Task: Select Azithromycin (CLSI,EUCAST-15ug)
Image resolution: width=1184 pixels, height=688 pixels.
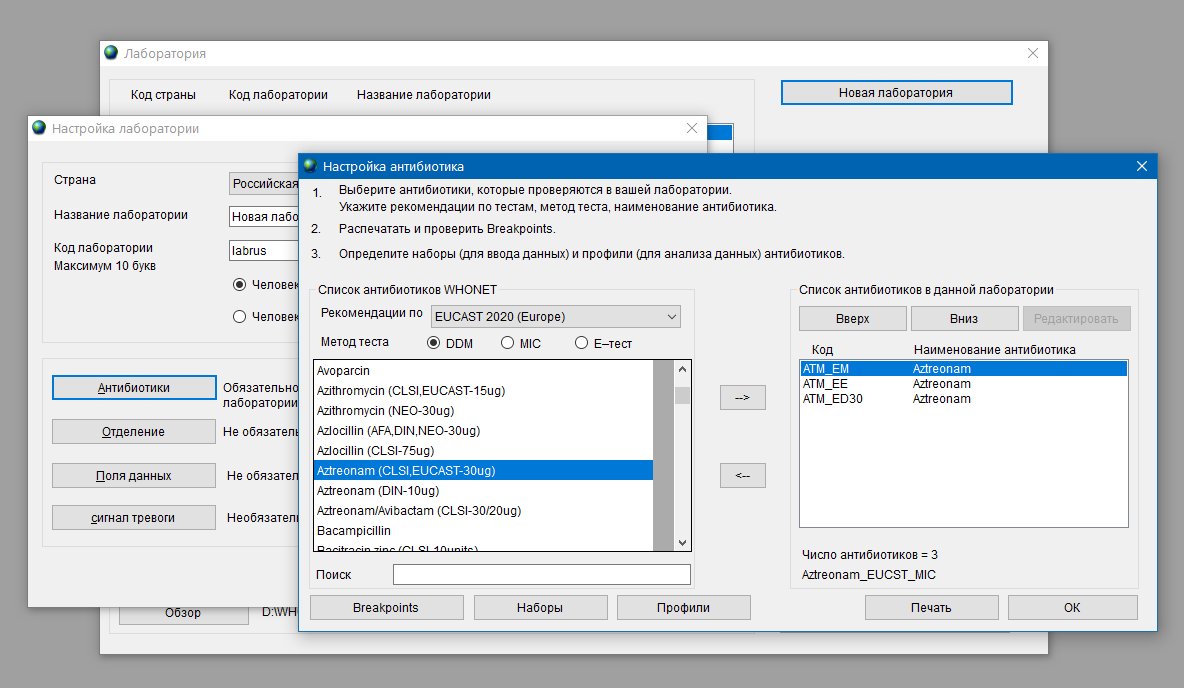Action: 483,390
